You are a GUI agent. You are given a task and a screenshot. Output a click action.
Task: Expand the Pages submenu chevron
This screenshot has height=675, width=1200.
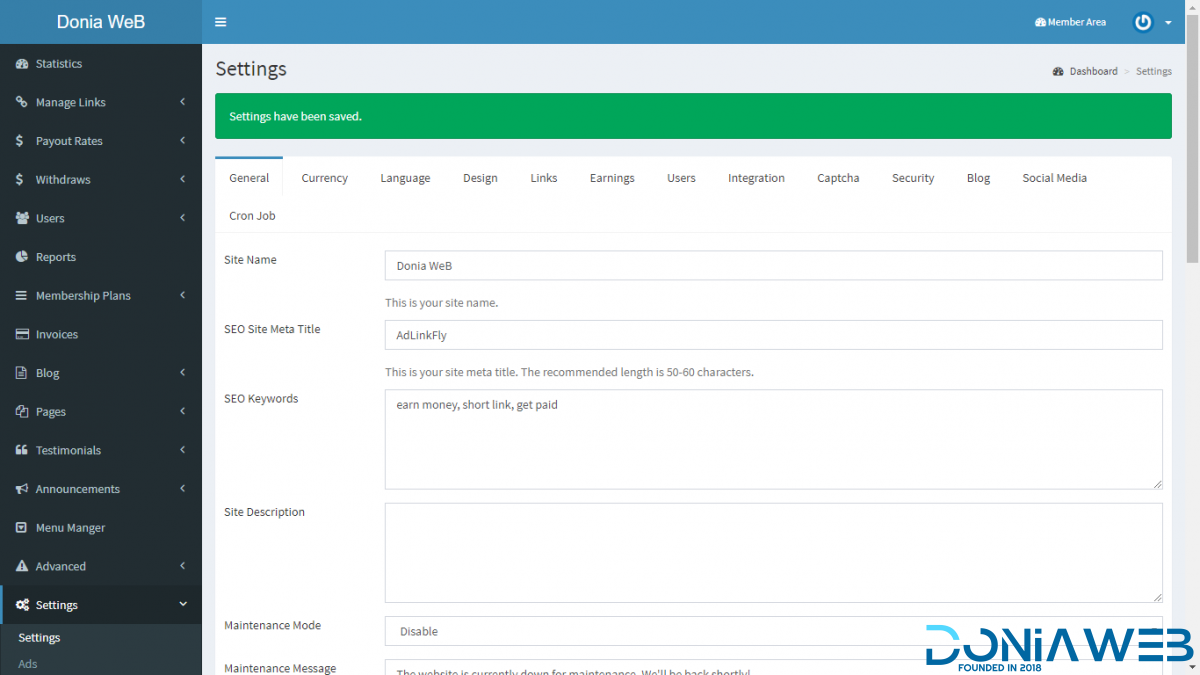183,411
